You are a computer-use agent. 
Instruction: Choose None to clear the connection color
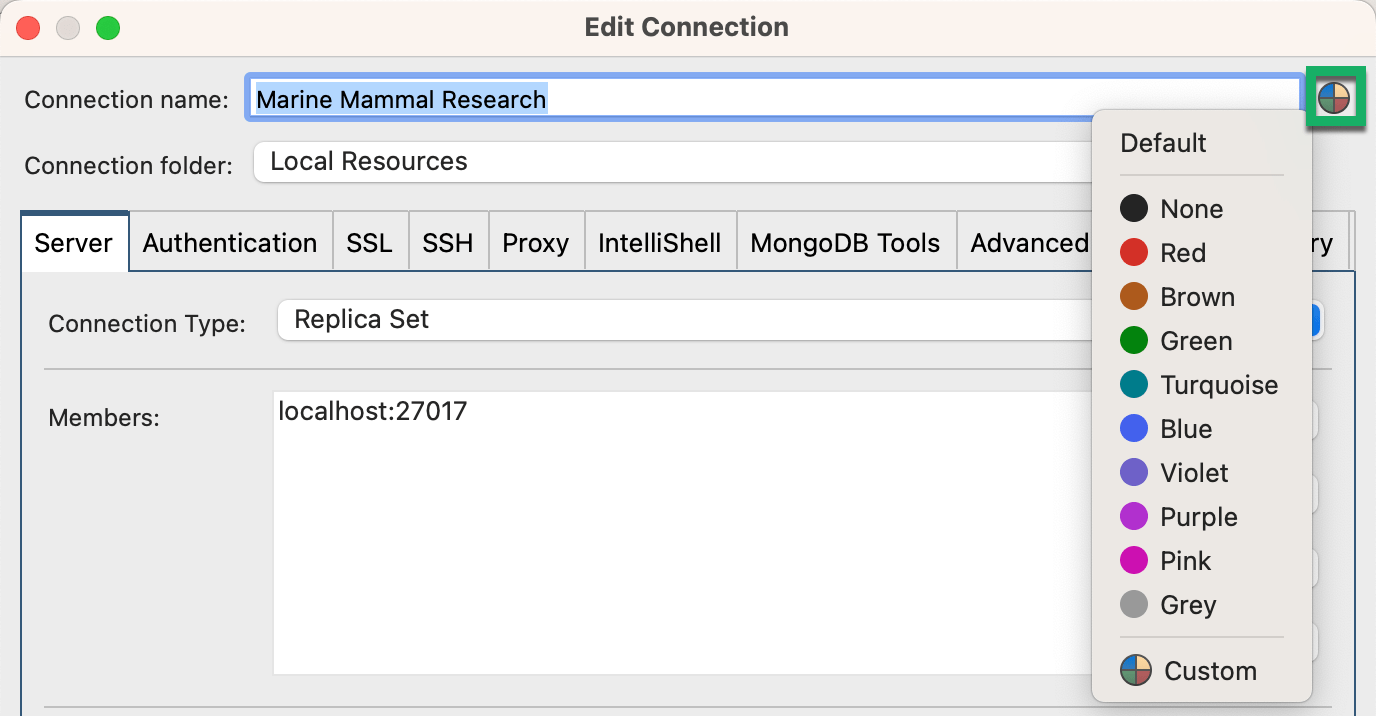pos(1190,208)
